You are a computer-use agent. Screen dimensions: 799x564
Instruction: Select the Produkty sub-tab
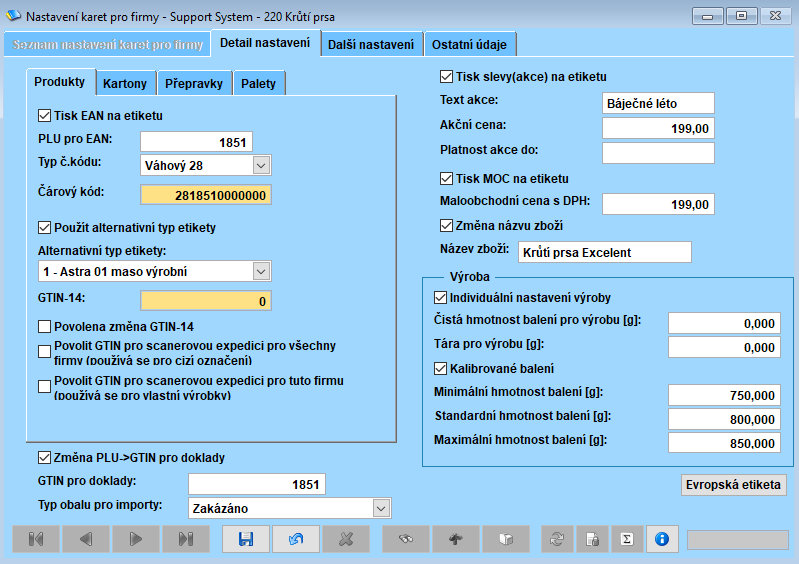[60, 82]
